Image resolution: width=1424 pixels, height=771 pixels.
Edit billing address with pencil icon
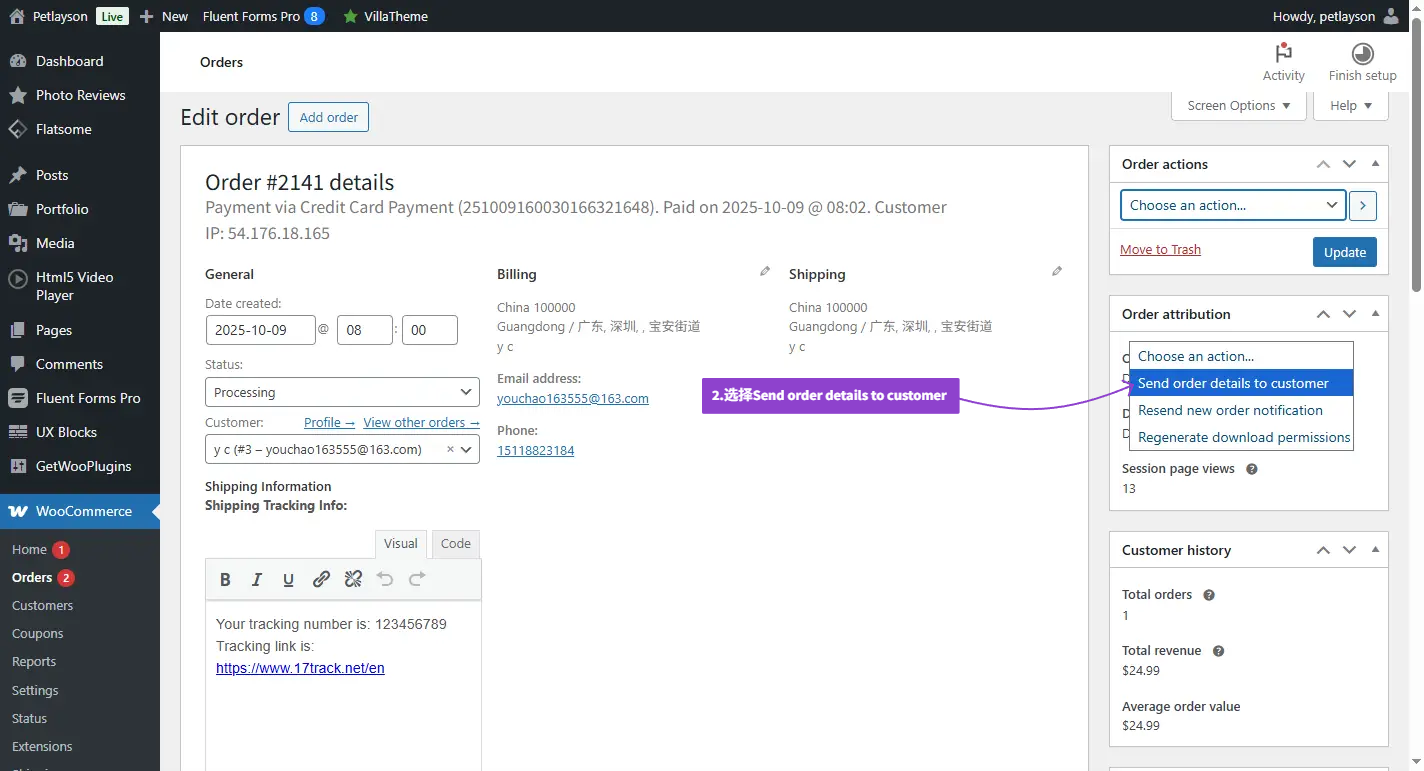pyautogui.click(x=765, y=271)
